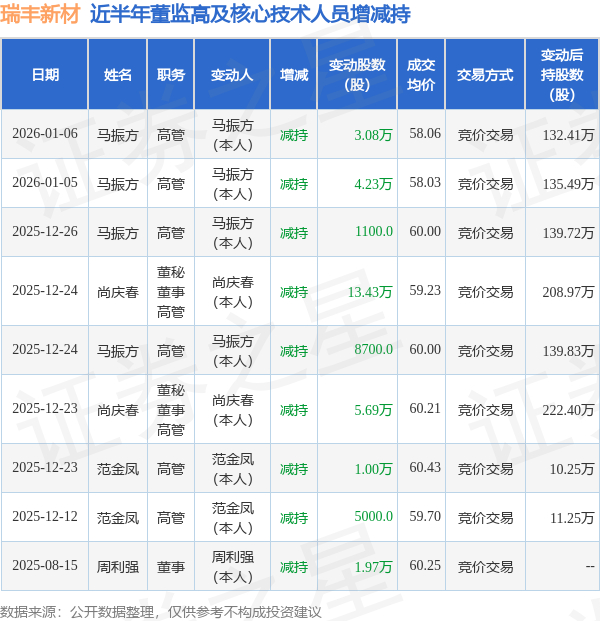Click the holdings value 10.25万

tap(572, 469)
